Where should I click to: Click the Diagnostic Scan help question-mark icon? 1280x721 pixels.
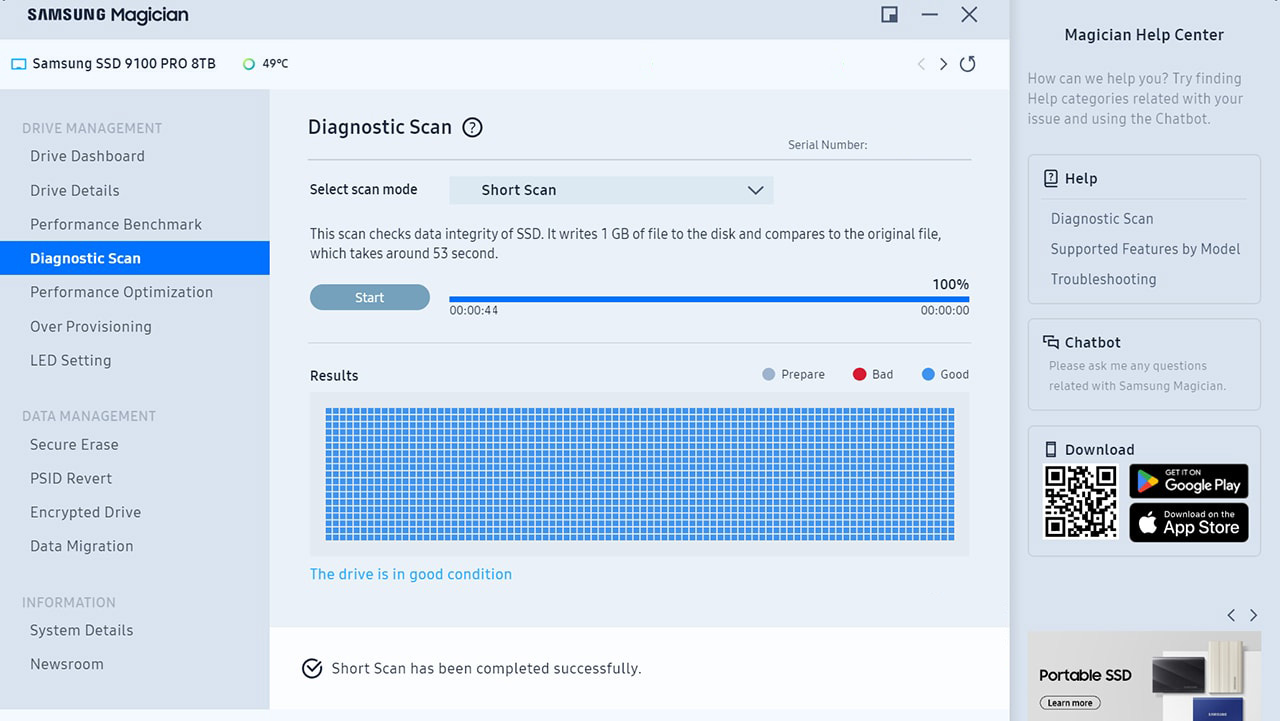[x=473, y=128]
